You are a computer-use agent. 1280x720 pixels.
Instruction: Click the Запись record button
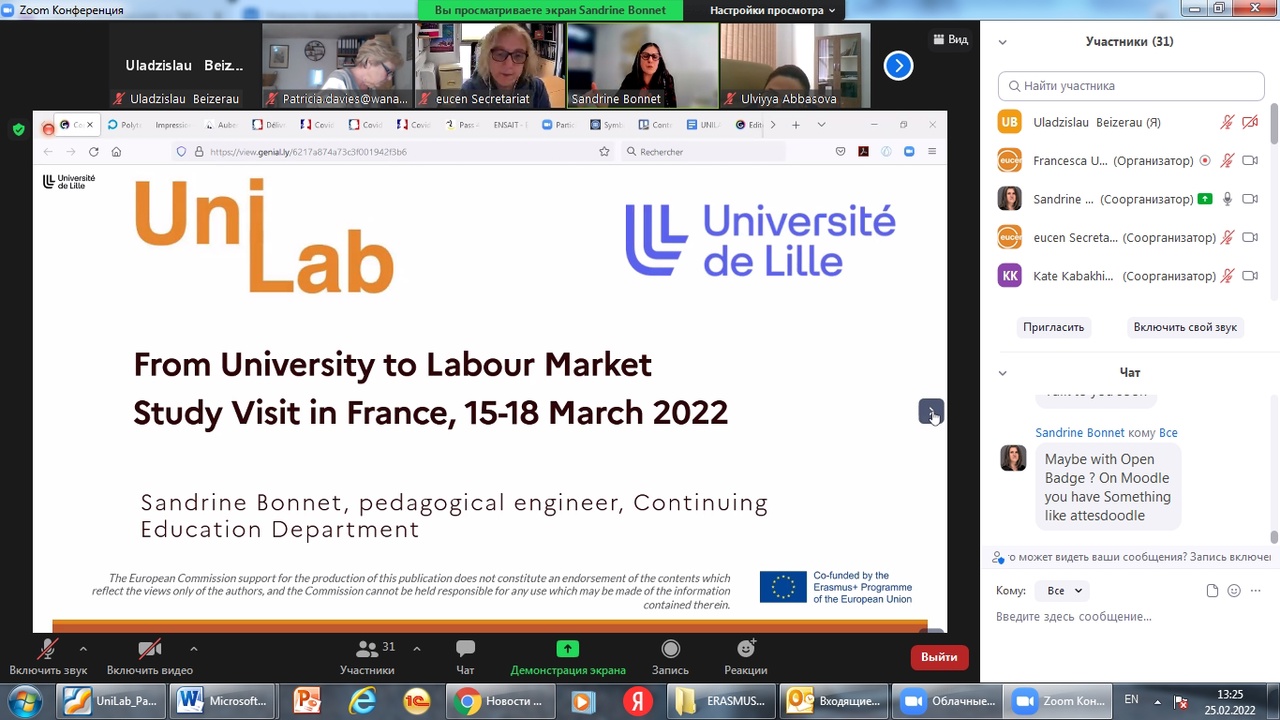[x=670, y=657]
